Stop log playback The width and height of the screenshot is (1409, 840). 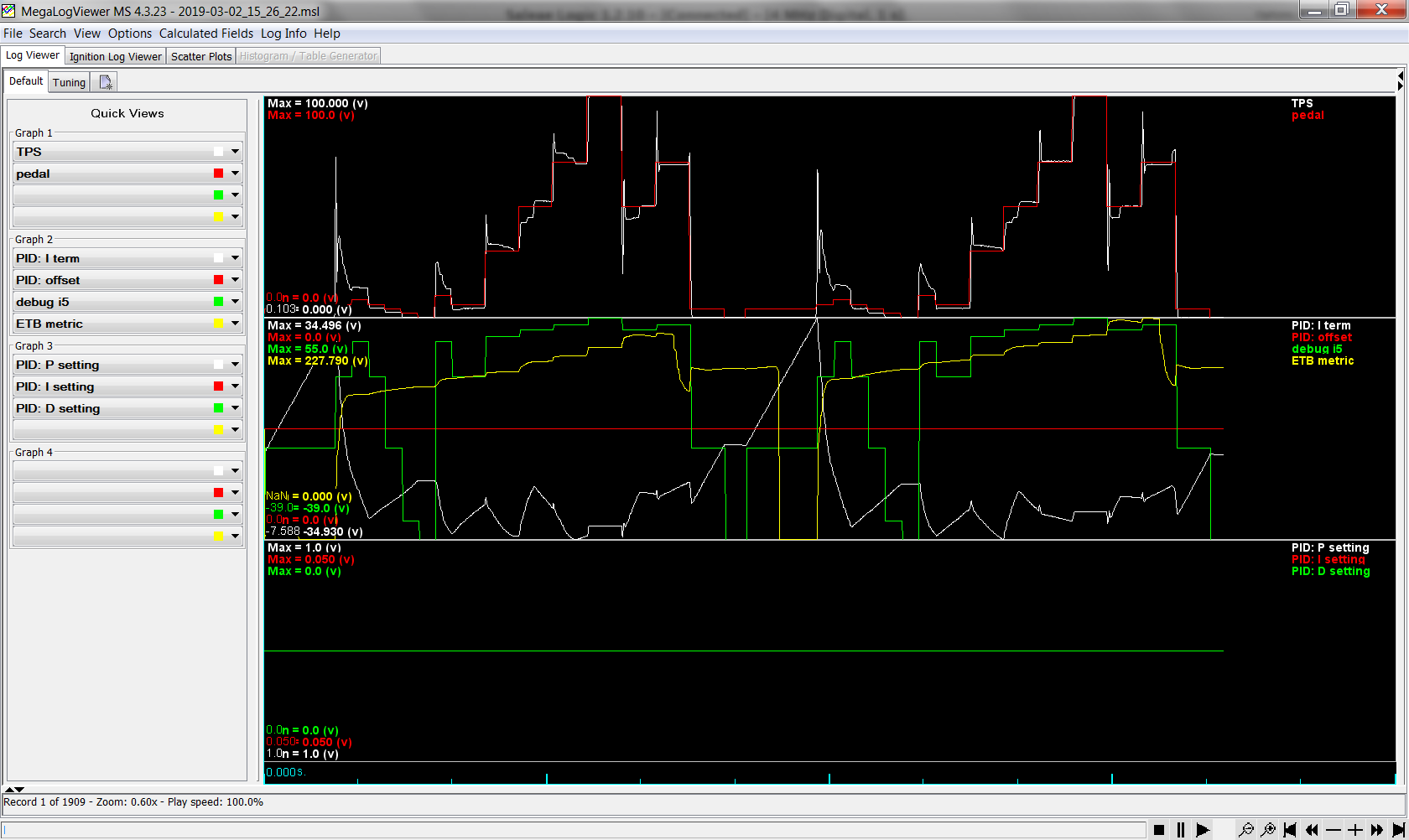(x=1159, y=830)
